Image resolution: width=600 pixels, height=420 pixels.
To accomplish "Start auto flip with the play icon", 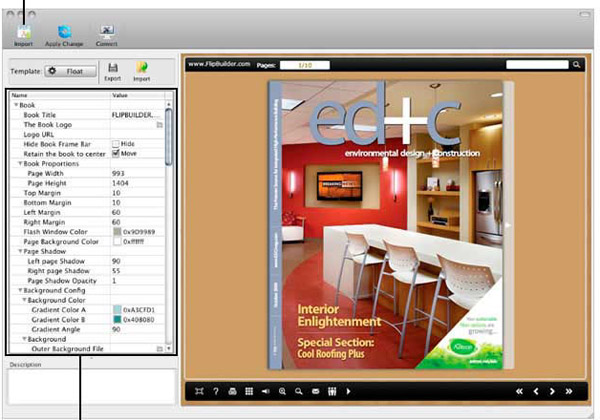I will coord(348,391).
